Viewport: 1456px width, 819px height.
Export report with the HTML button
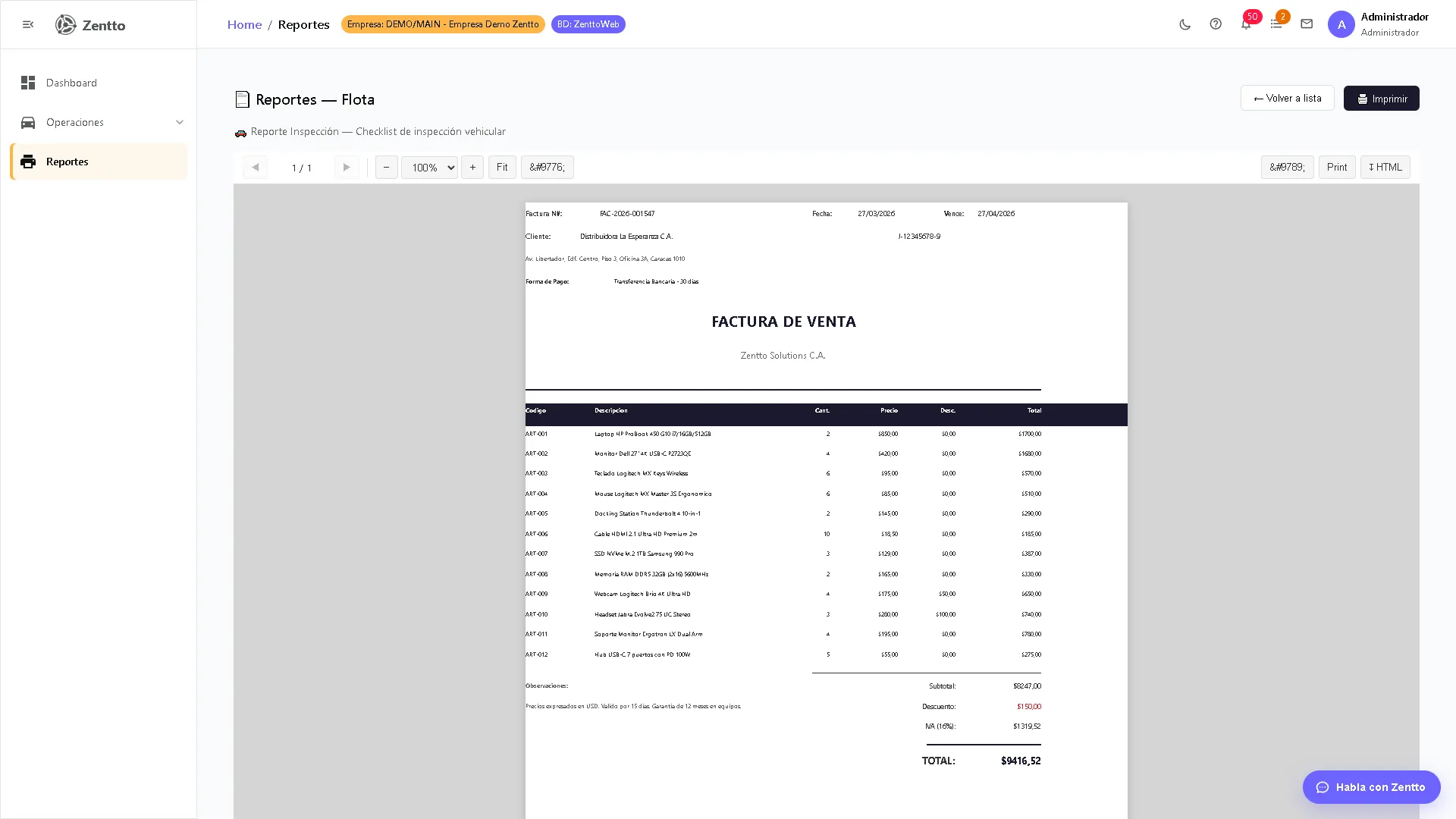[1385, 168]
